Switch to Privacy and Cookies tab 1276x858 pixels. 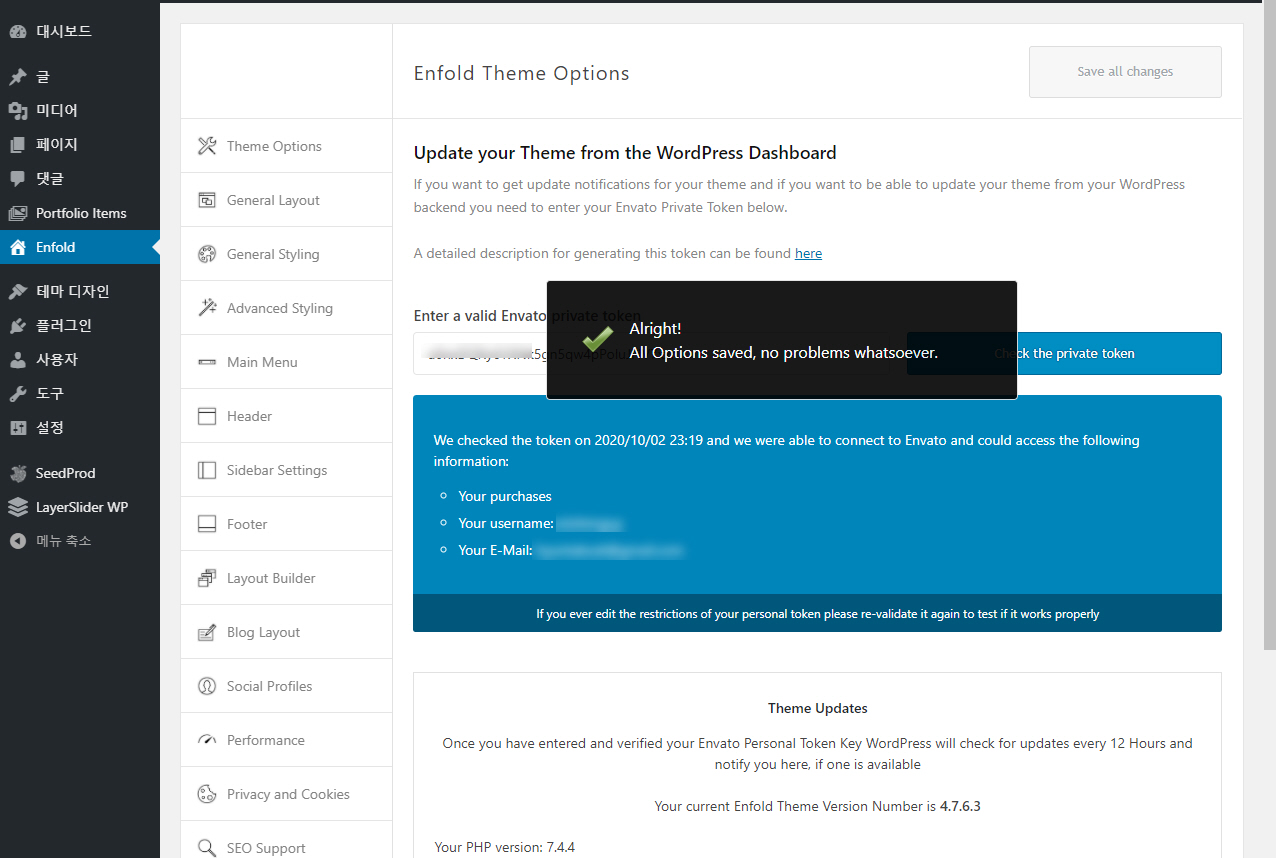286,794
